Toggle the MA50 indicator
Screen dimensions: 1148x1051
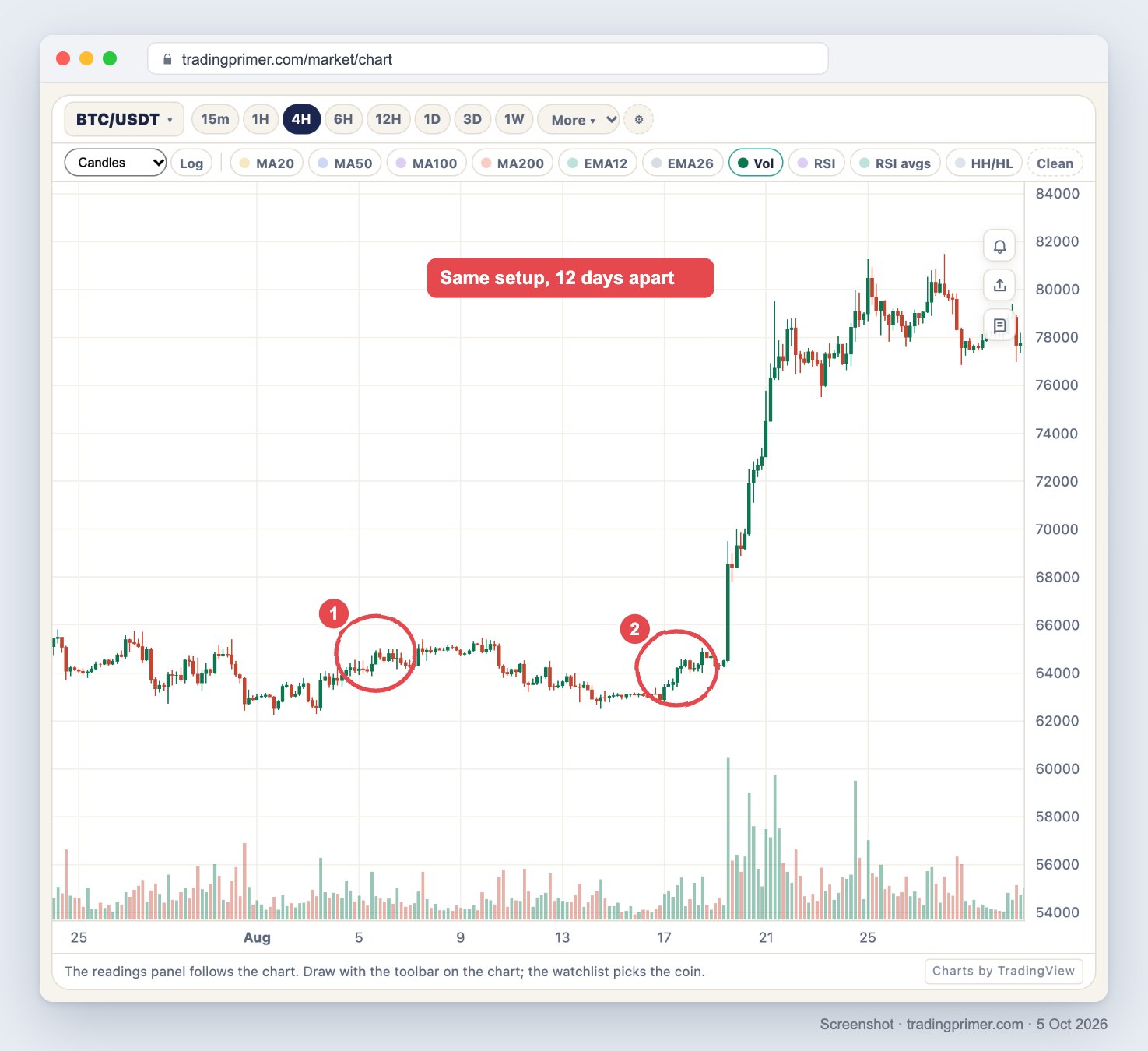pyautogui.click(x=346, y=163)
